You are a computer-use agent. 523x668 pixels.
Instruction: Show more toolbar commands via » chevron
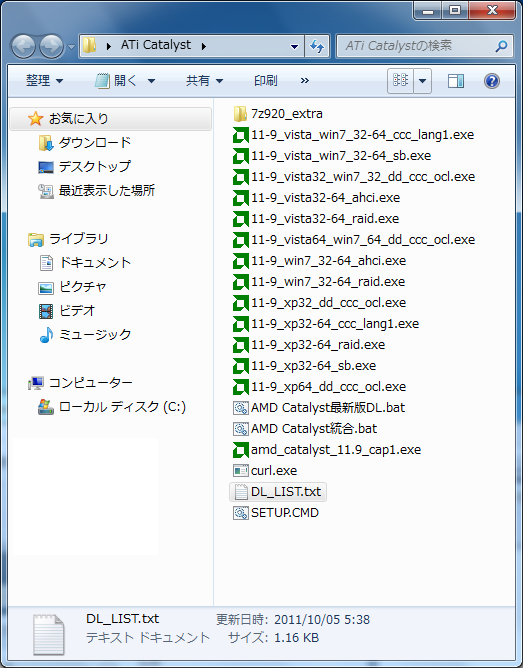[305, 81]
